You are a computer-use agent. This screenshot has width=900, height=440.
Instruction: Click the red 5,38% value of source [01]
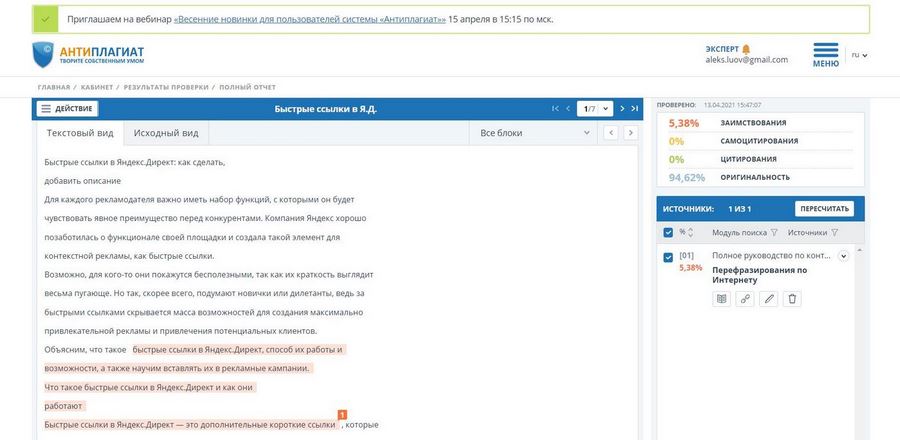coord(690,268)
